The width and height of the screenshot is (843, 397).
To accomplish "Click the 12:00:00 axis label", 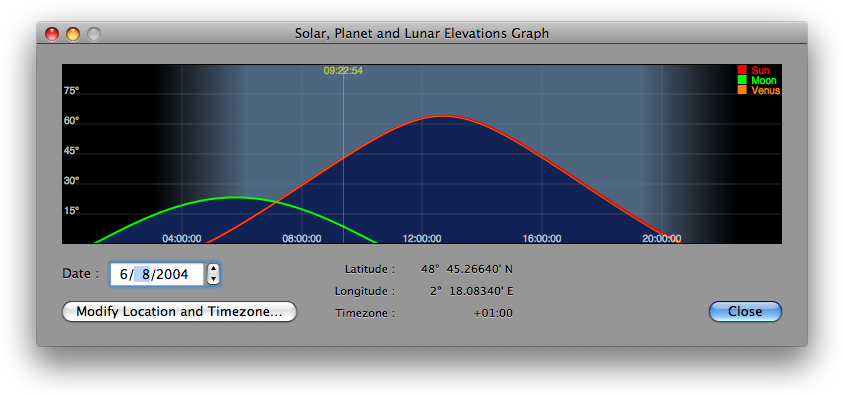I will [x=422, y=238].
